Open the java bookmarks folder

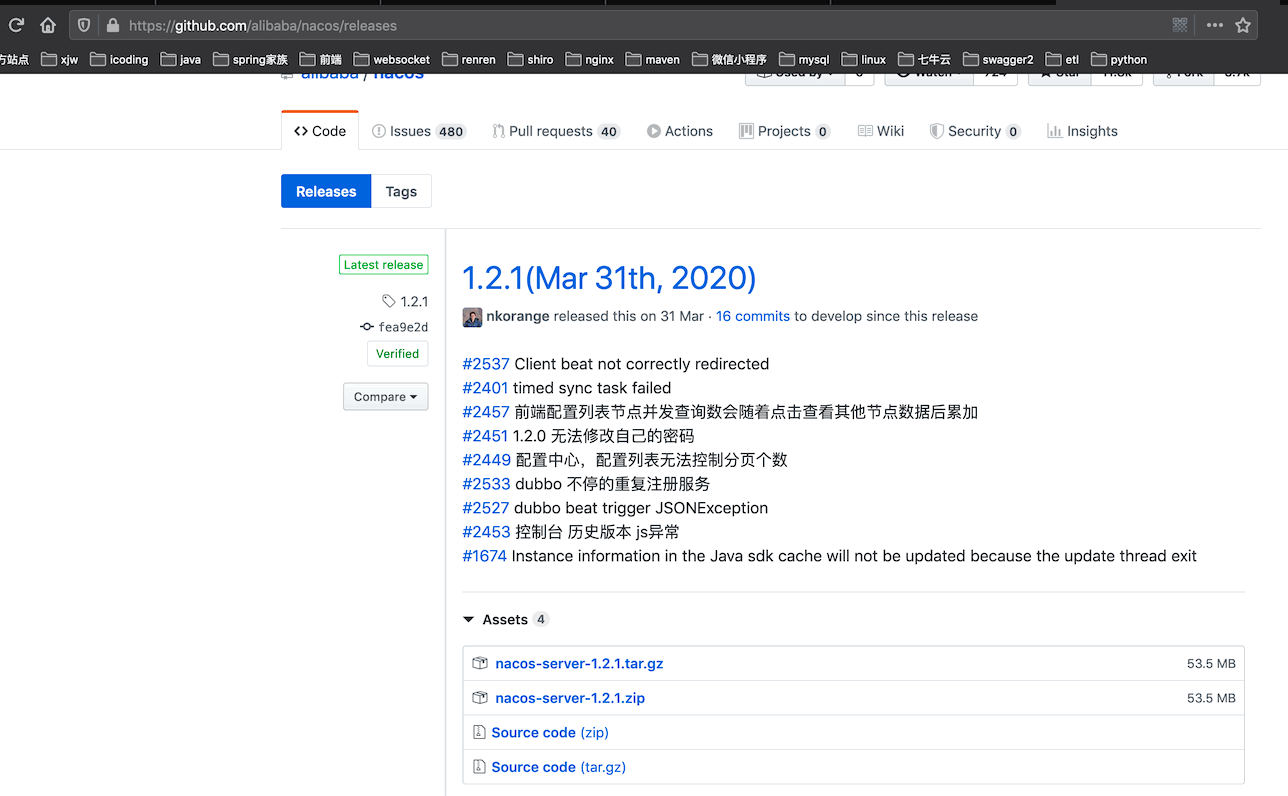point(181,59)
